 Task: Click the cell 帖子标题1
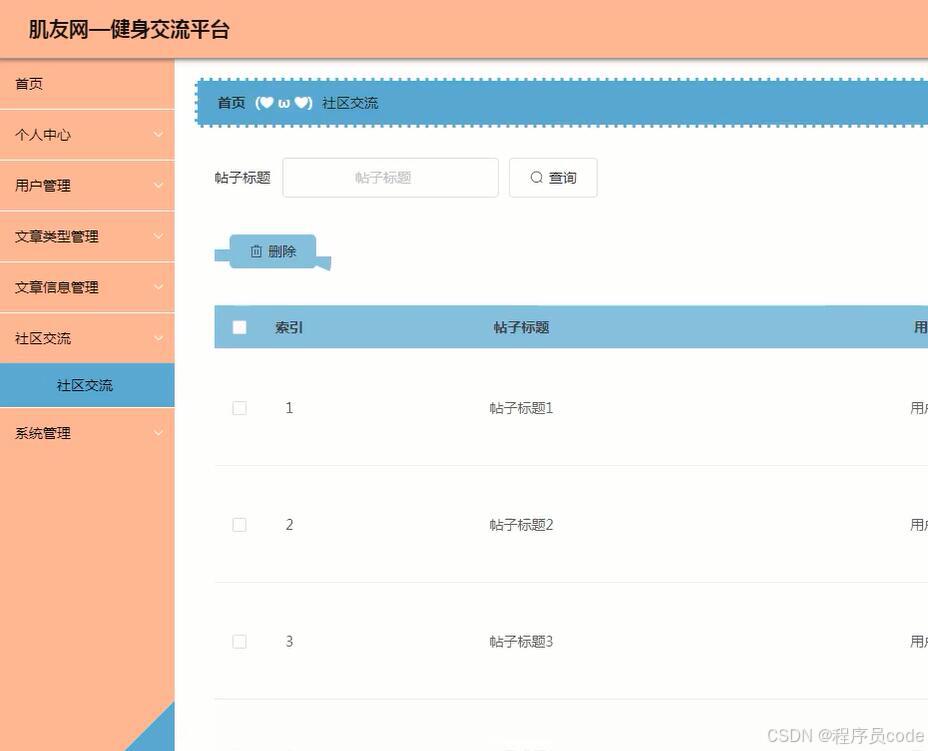tap(521, 408)
